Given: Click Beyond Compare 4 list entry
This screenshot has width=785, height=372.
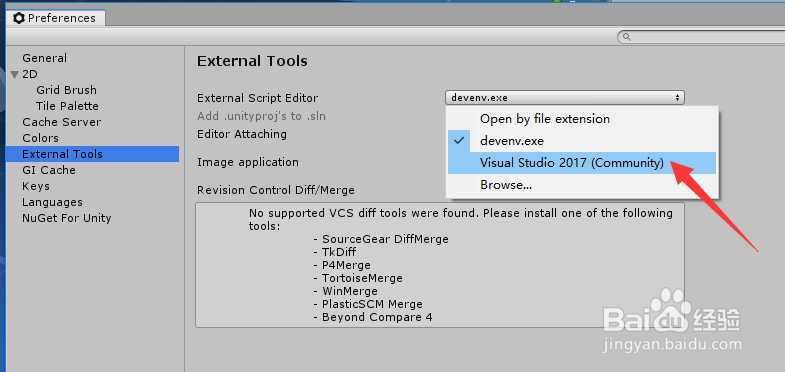Looking at the screenshot, I should (377, 317).
